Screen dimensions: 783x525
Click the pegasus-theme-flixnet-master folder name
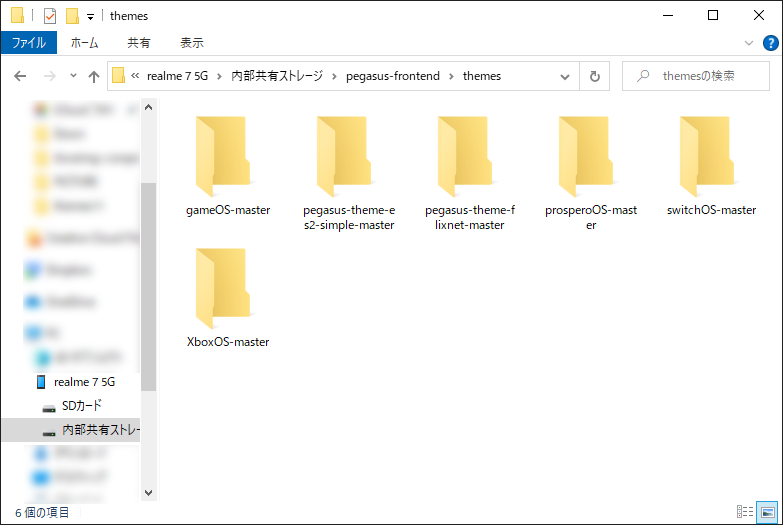click(x=470, y=218)
